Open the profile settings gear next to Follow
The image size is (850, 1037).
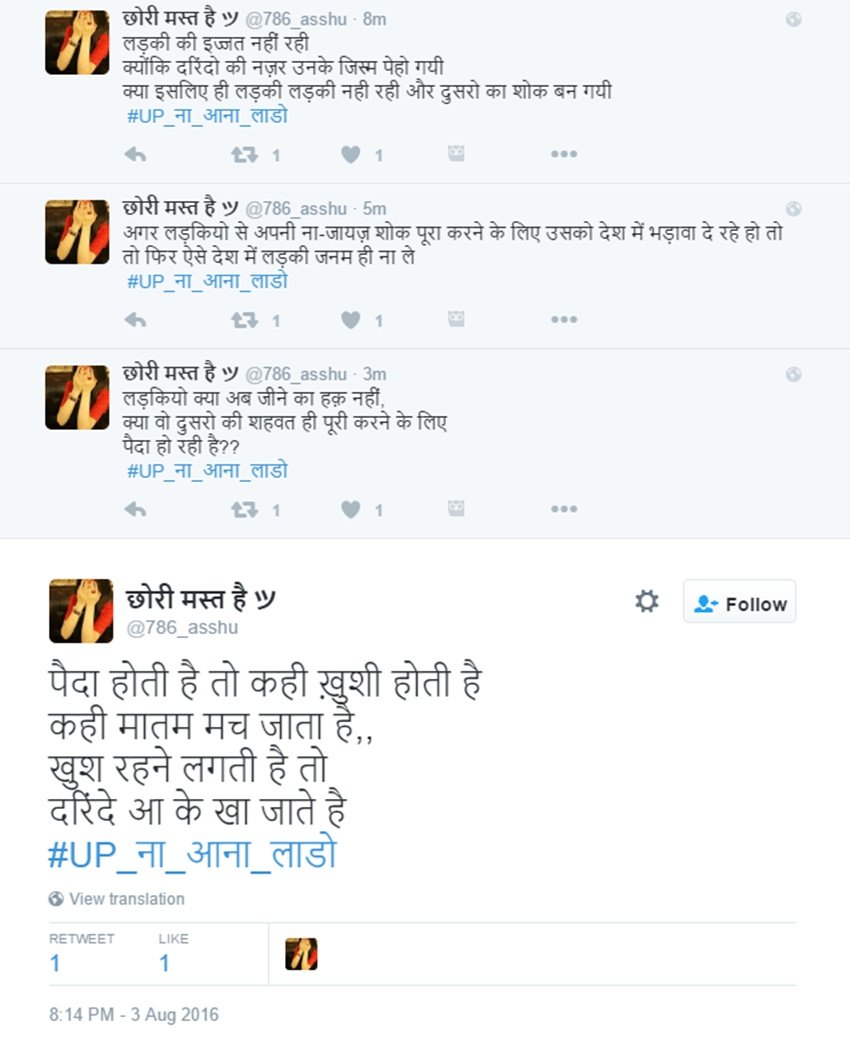tap(647, 601)
